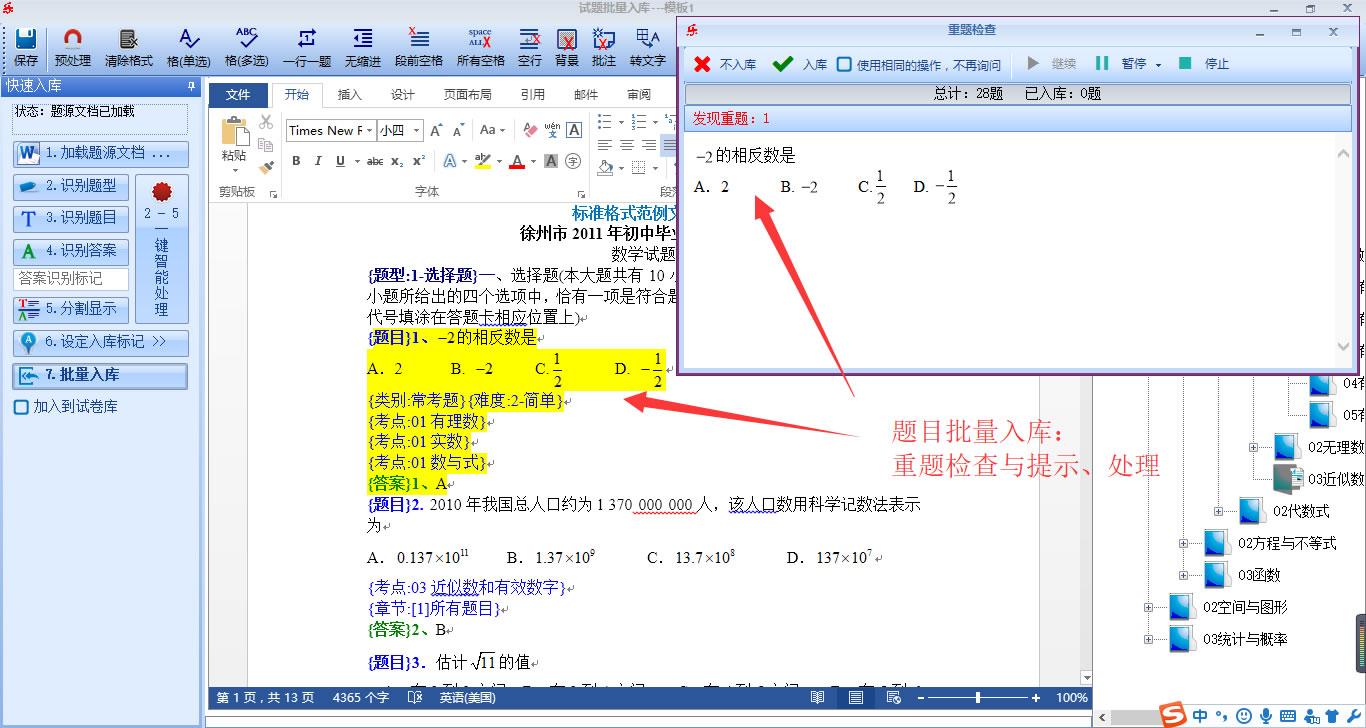1366x728 pixels.
Task: Check 使用相同的操作，不再询问 checkbox
Action: 845,65
